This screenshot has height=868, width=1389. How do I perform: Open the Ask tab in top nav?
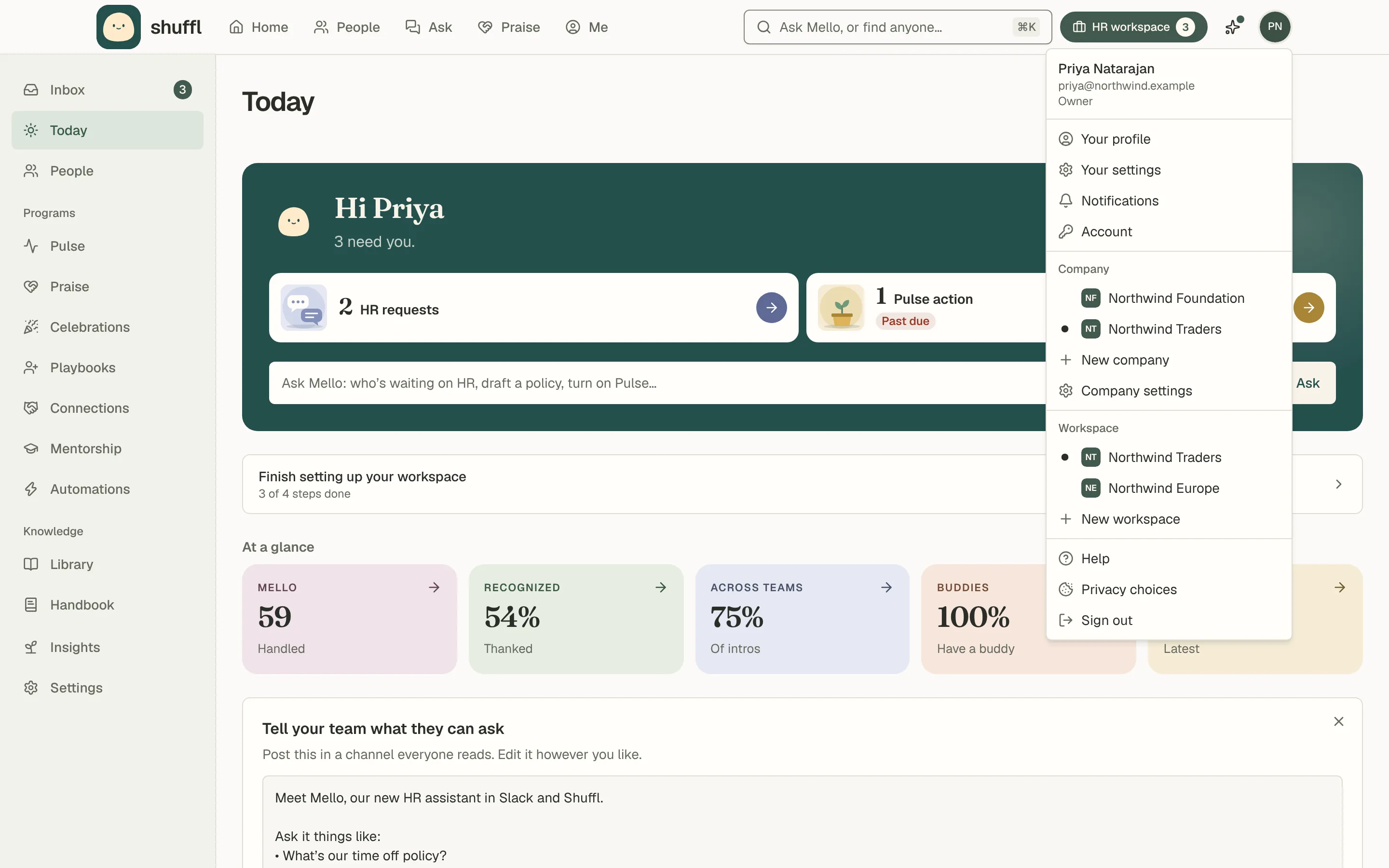428,27
